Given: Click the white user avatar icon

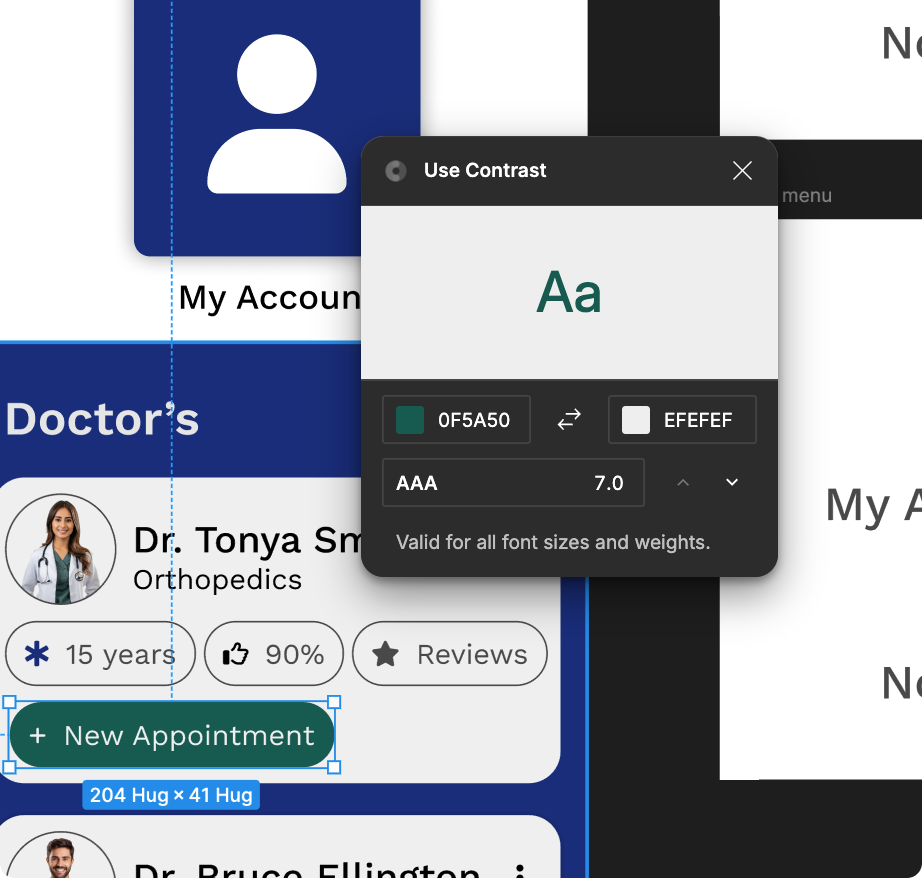Looking at the screenshot, I should (276, 113).
